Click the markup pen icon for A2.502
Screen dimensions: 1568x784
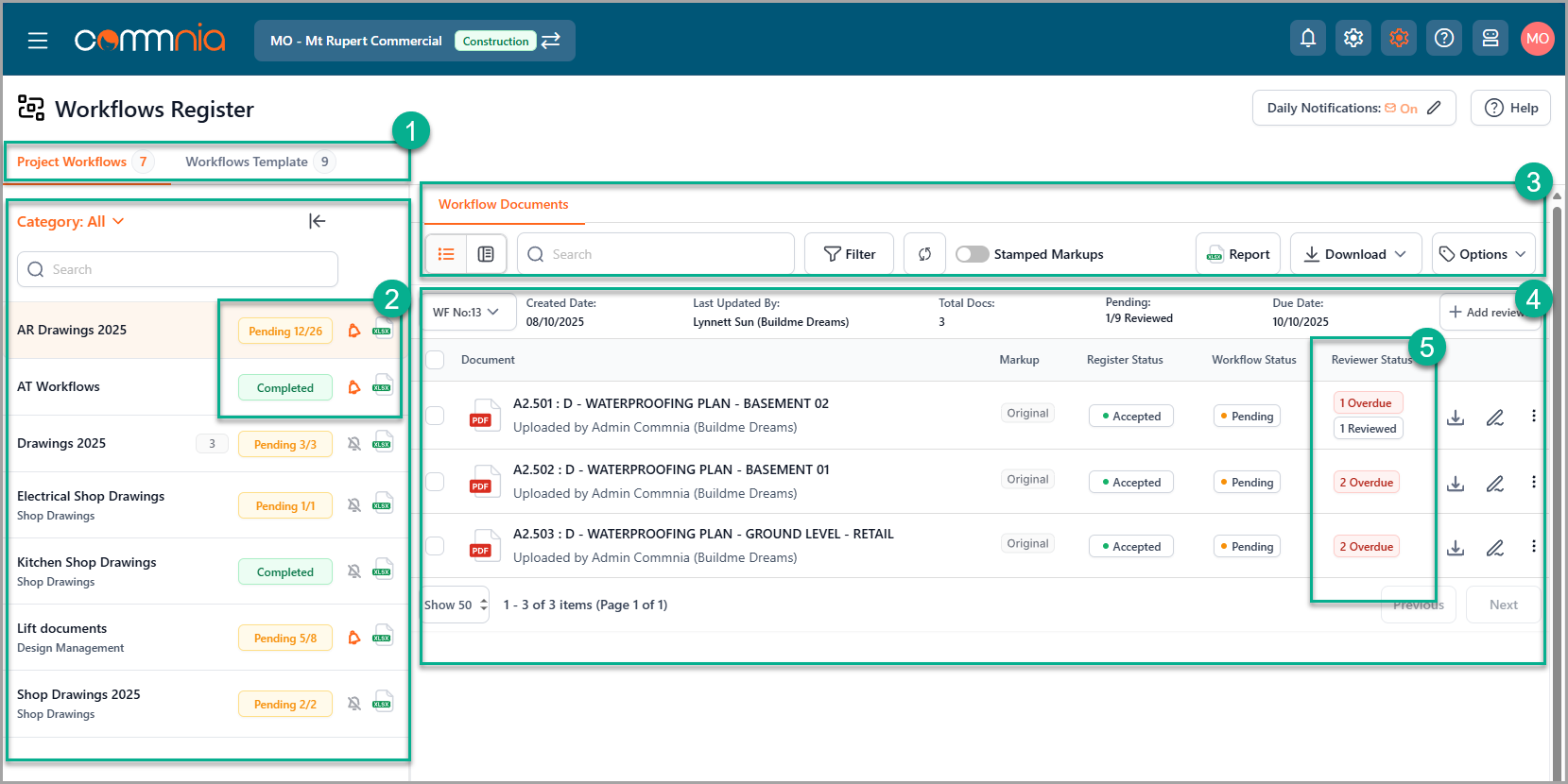1494,484
